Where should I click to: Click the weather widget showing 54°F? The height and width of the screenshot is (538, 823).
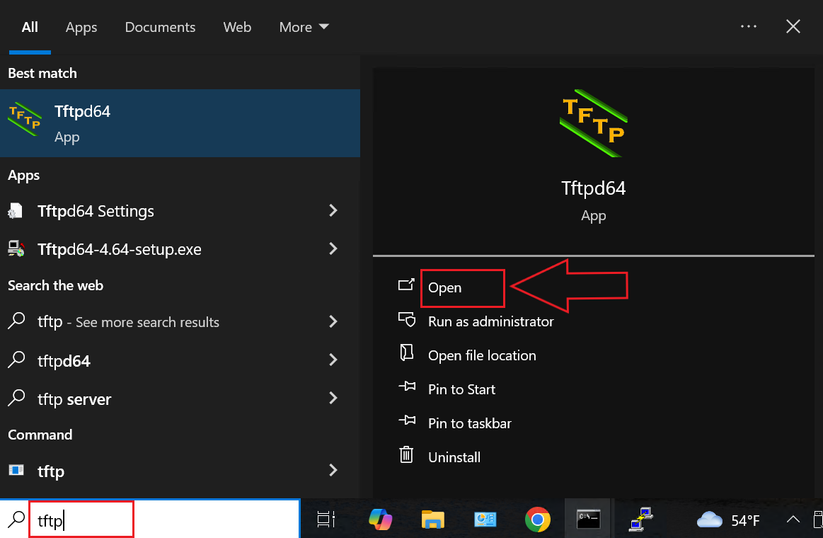[729, 520]
